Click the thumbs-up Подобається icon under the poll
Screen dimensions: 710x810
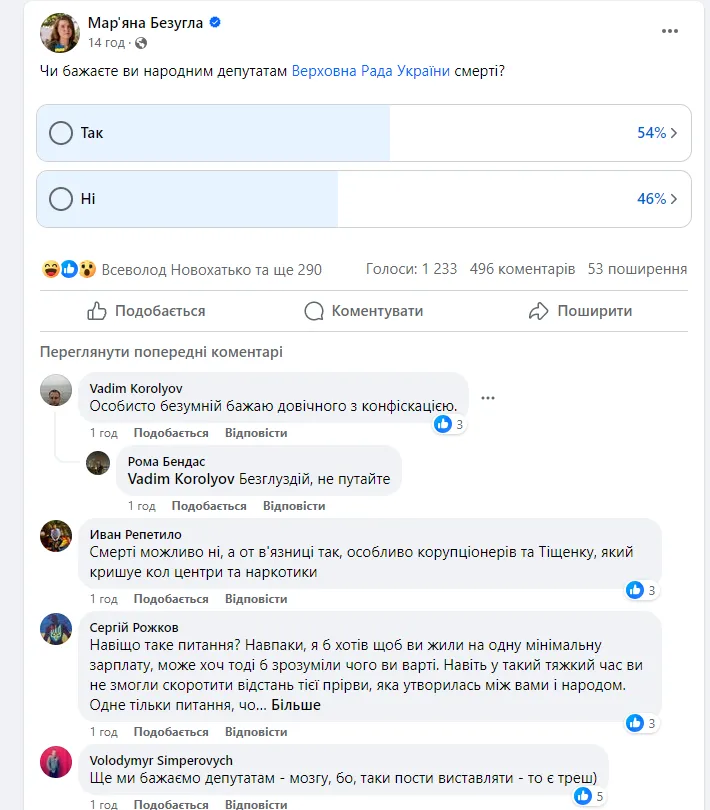(97, 311)
